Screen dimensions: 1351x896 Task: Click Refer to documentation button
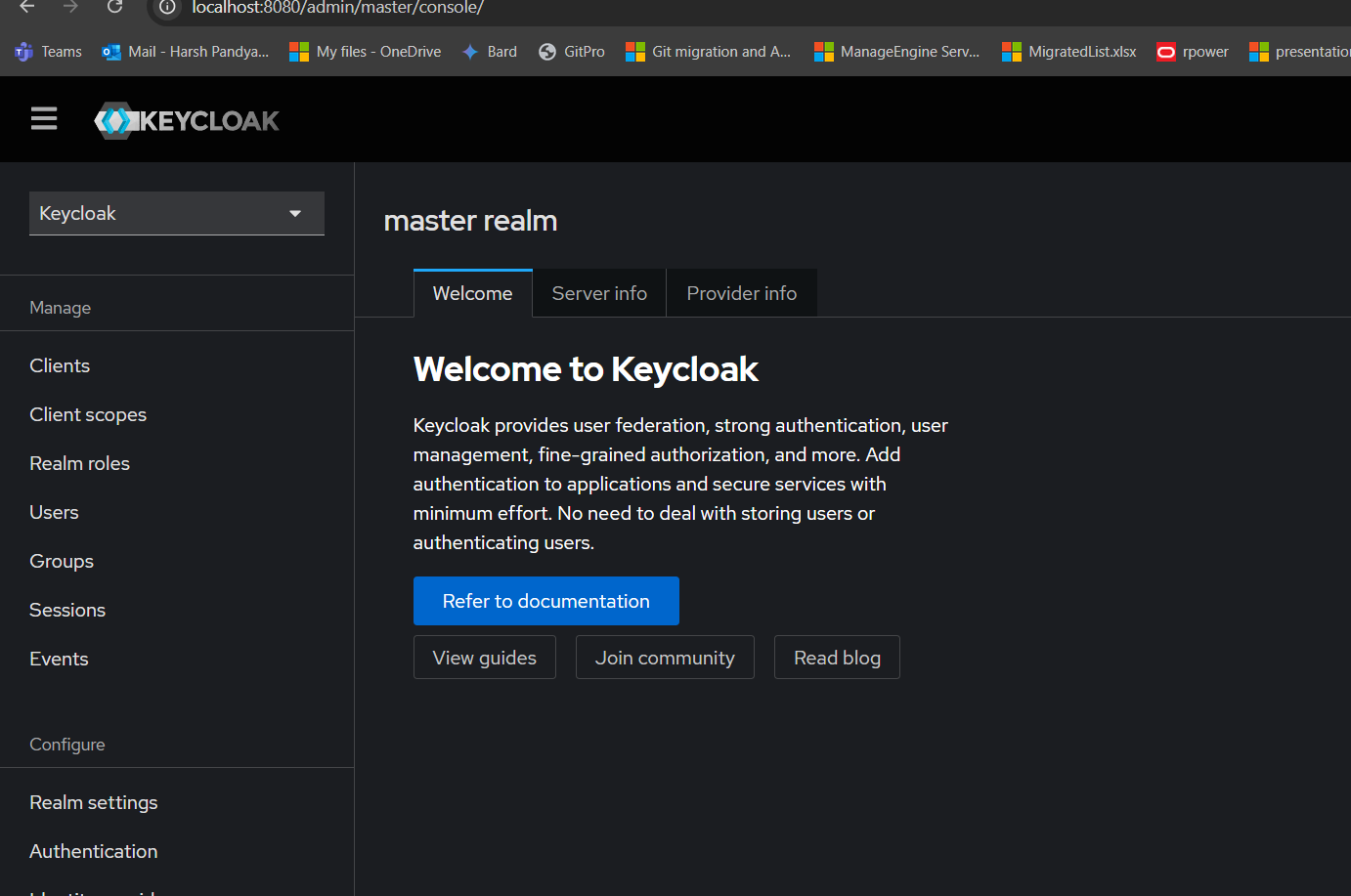[x=546, y=601]
